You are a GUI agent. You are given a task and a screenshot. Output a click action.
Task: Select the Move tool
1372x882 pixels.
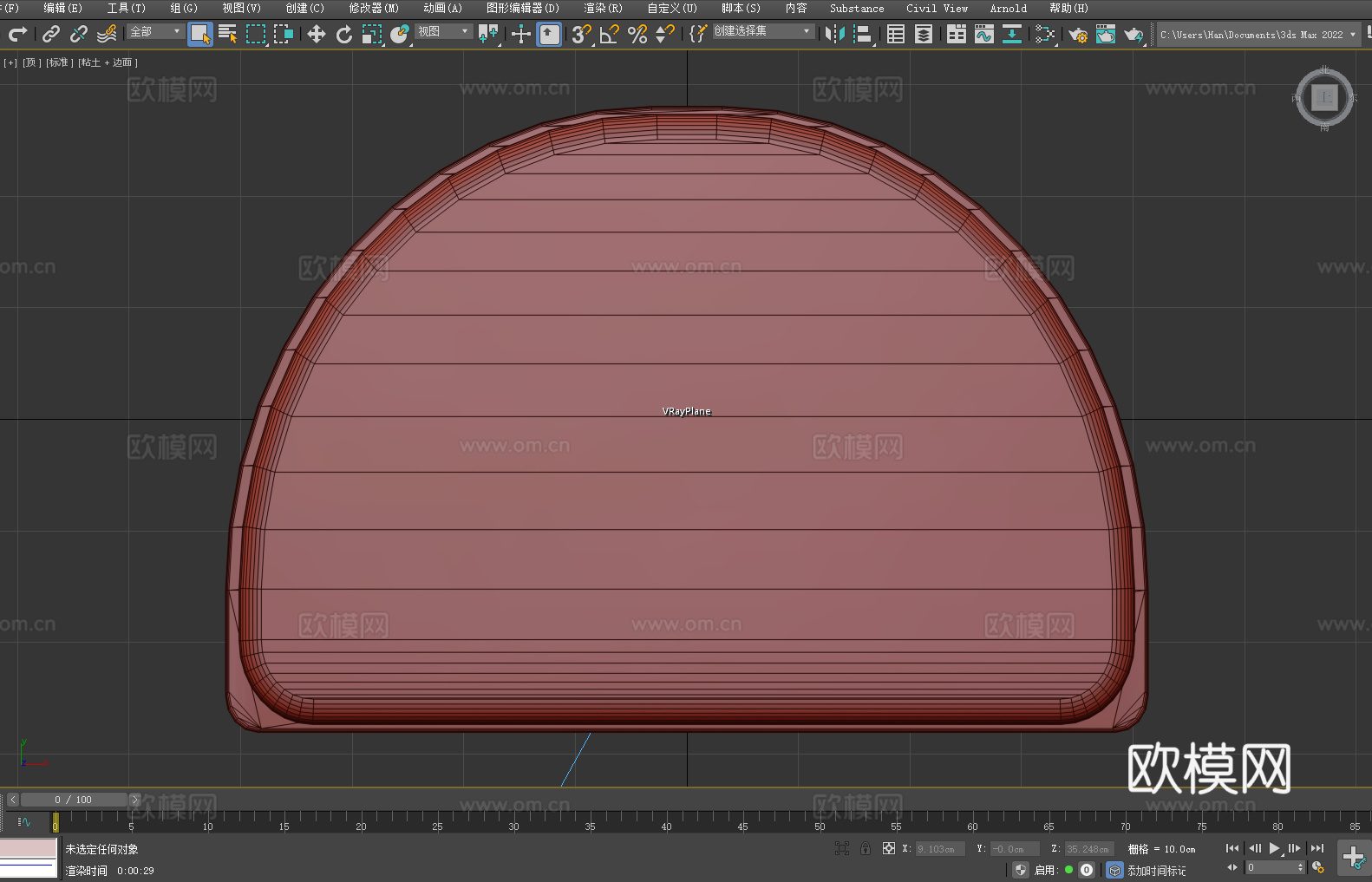(317, 34)
